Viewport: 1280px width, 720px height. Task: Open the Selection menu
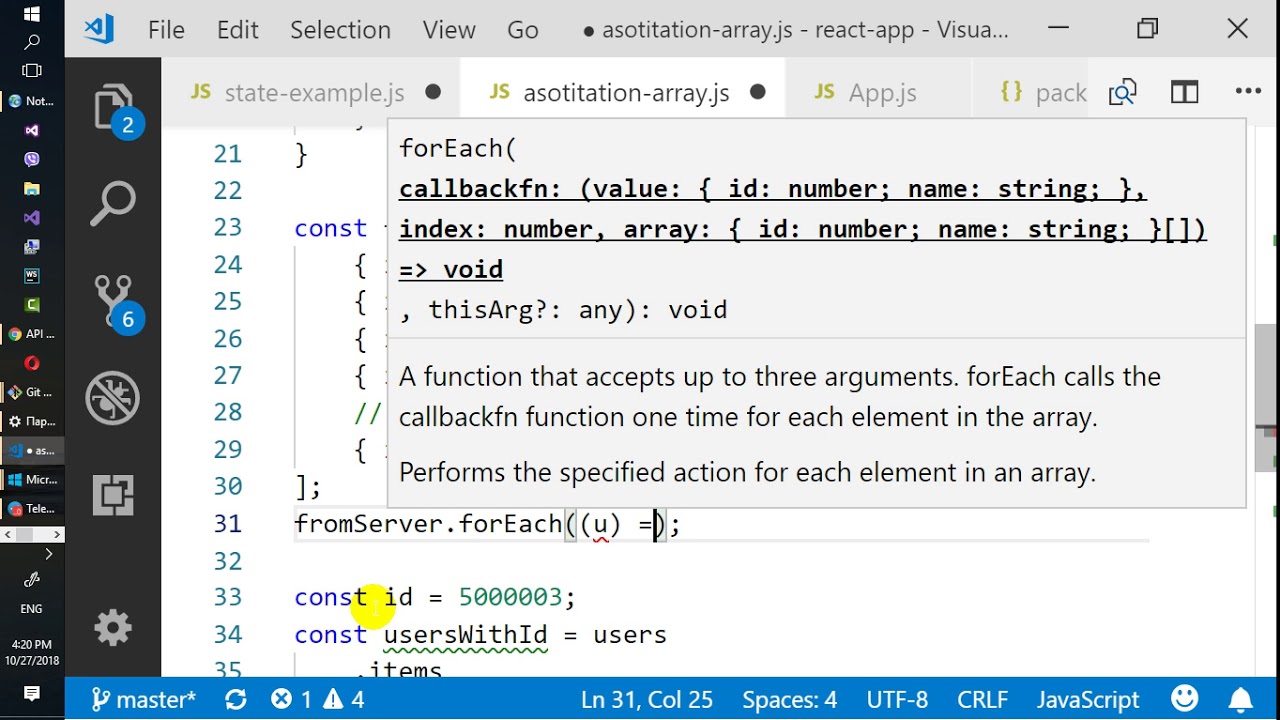click(340, 30)
